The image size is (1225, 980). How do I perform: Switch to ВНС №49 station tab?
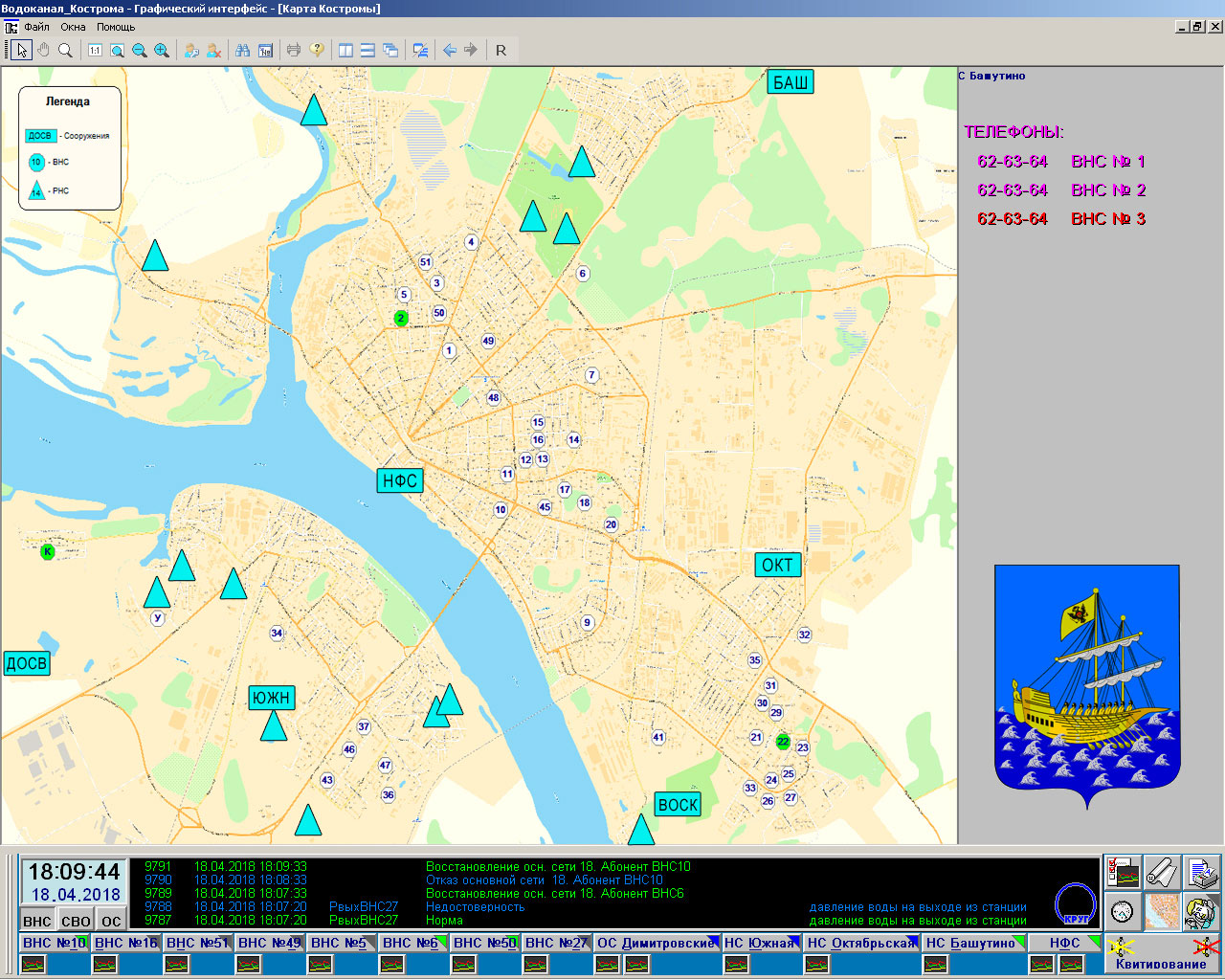(270, 943)
